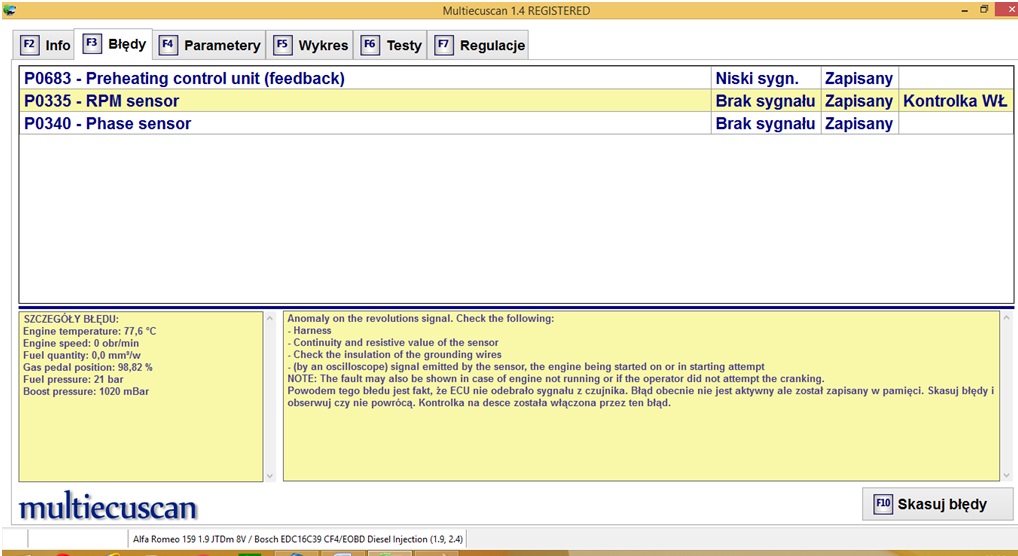Click the Boost pressure: 1020 mBar line
This screenshot has width=1018, height=556.
tap(86, 392)
